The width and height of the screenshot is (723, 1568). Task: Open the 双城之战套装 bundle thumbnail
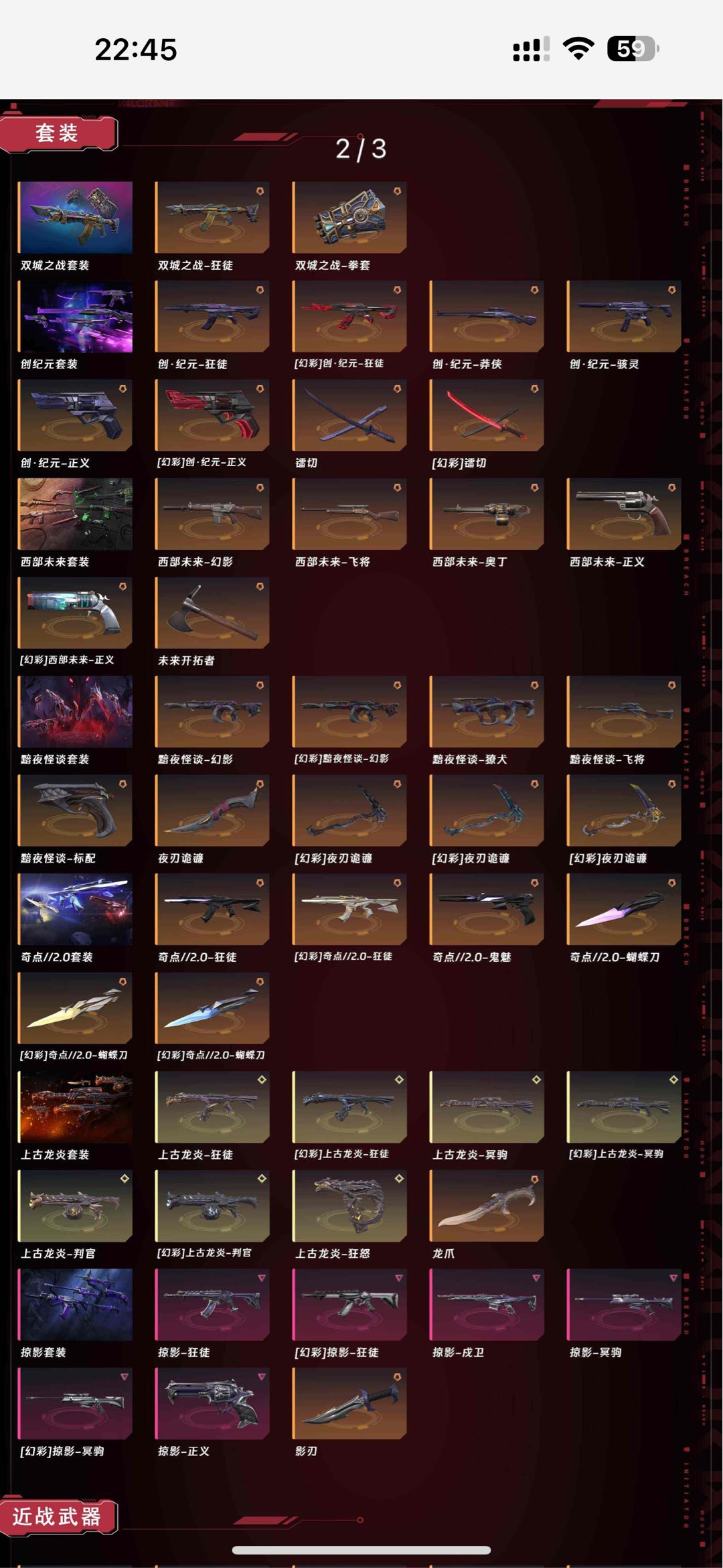[x=75, y=217]
